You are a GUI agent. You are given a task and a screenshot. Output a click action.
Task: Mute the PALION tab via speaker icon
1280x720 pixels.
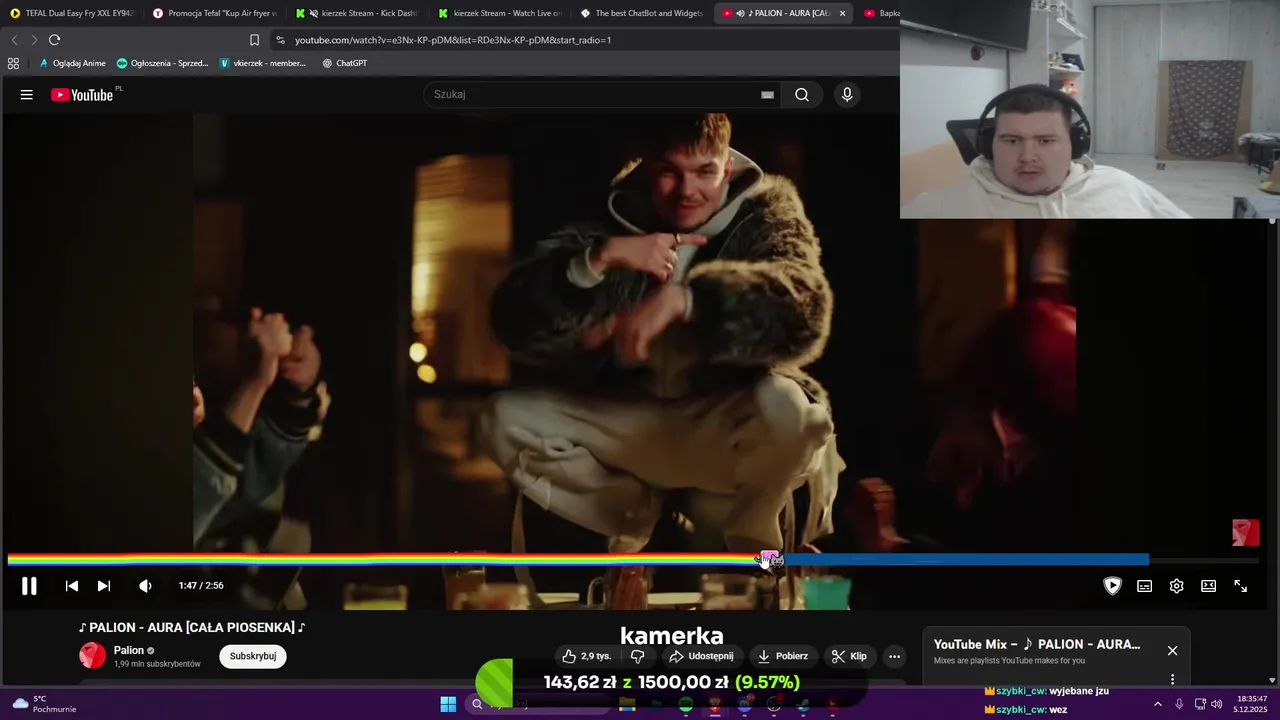pyautogui.click(x=740, y=13)
